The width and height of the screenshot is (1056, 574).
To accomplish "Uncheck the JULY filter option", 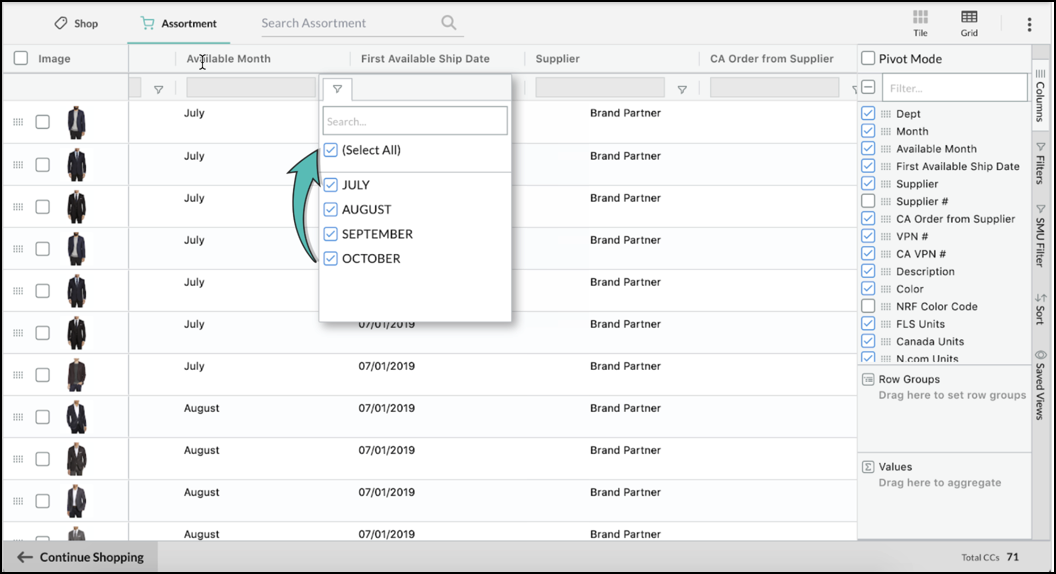I will point(331,185).
